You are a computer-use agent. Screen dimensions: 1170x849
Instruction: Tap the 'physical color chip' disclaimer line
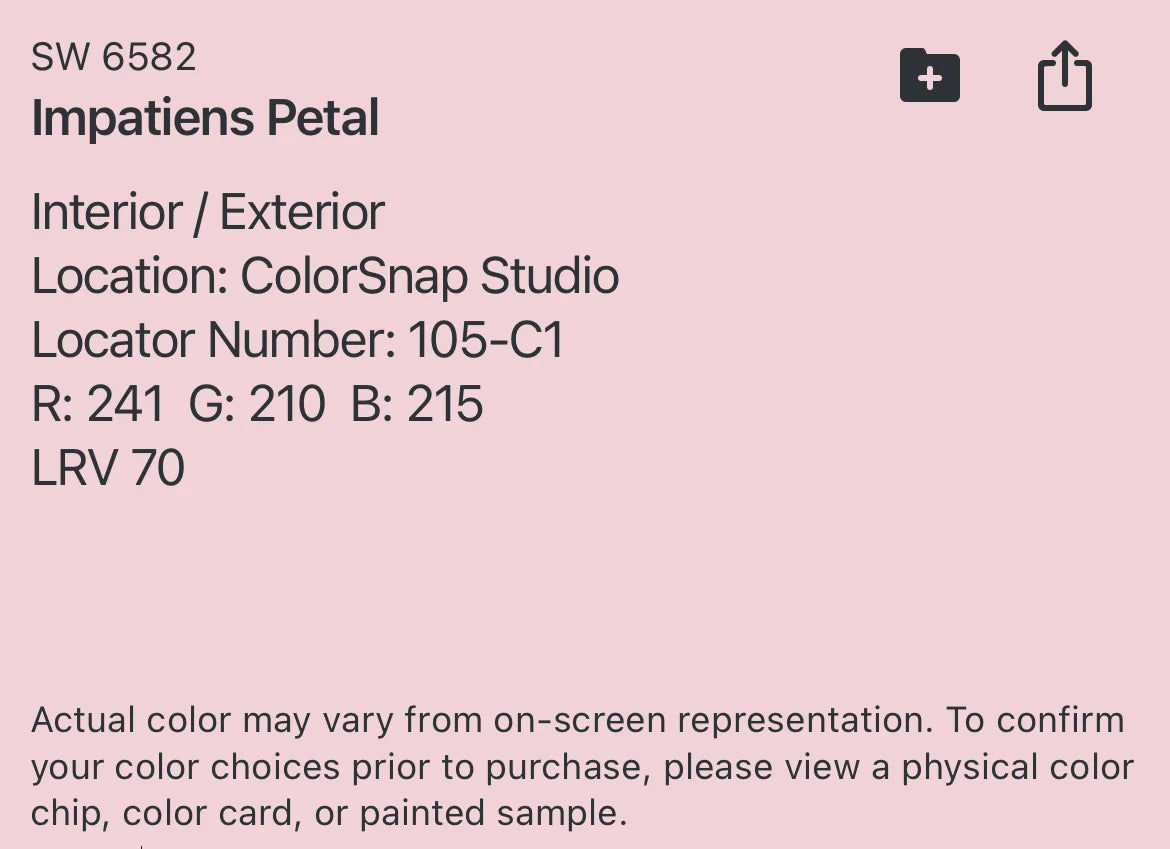(582, 767)
